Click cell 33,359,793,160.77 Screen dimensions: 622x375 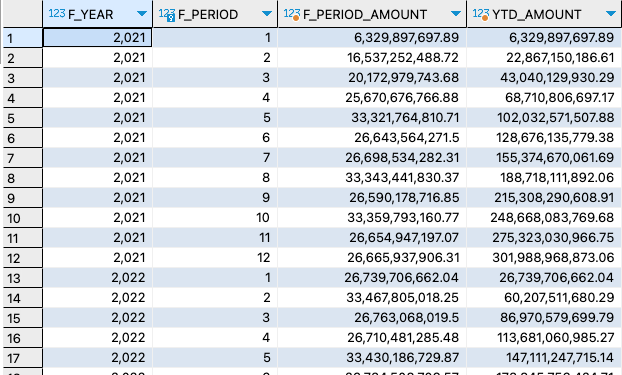[x=372, y=218]
